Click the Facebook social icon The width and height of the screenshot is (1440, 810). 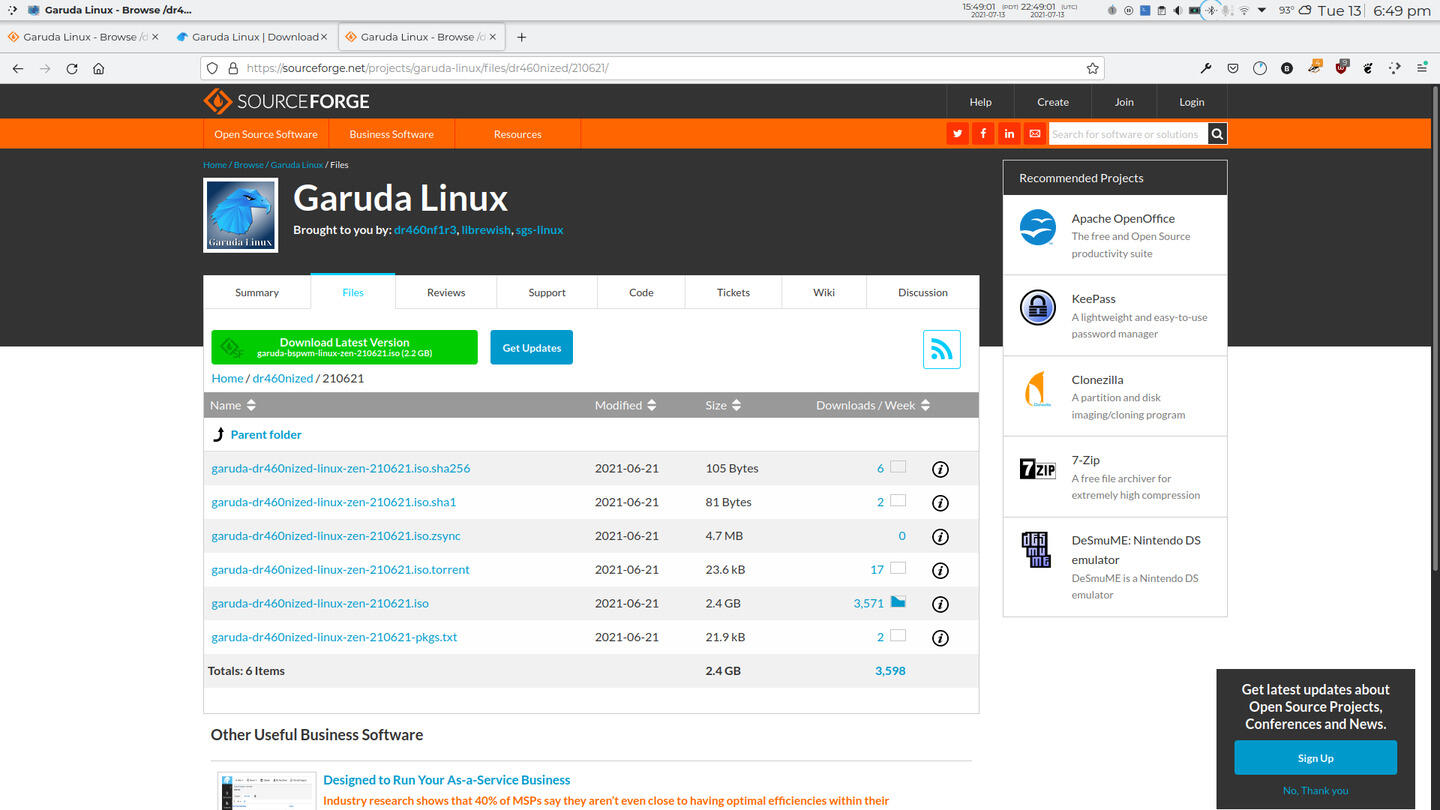click(983, 134)
